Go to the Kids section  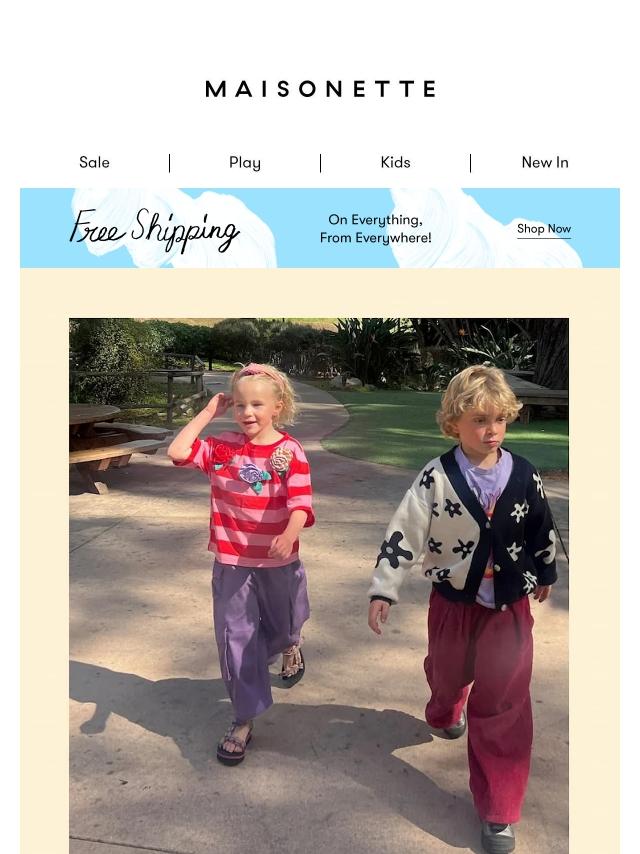click(x=395, y=162)
